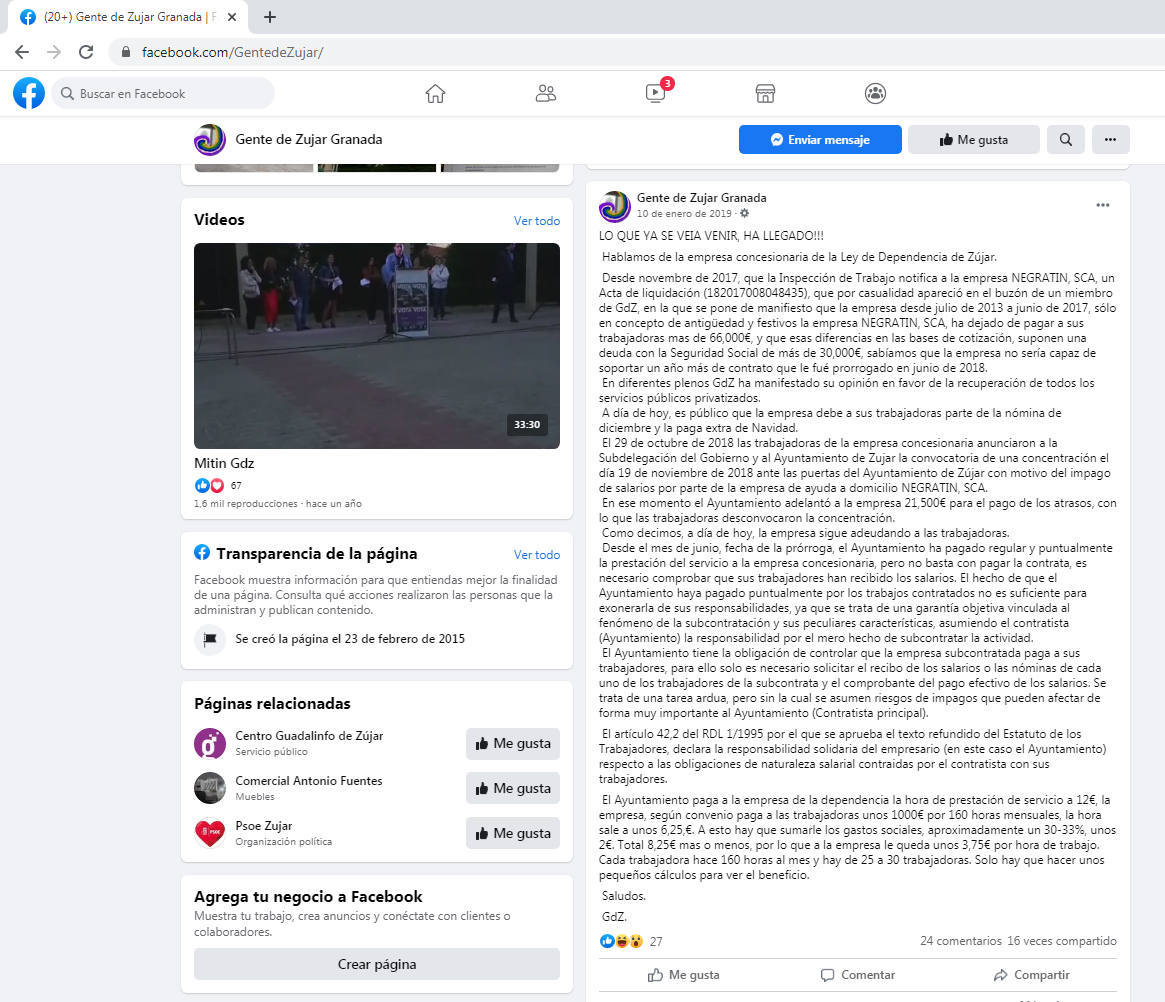This screenshot has height=1002, width=1165.
Task: Open the Marketplace icon
Action: point(765,94)
